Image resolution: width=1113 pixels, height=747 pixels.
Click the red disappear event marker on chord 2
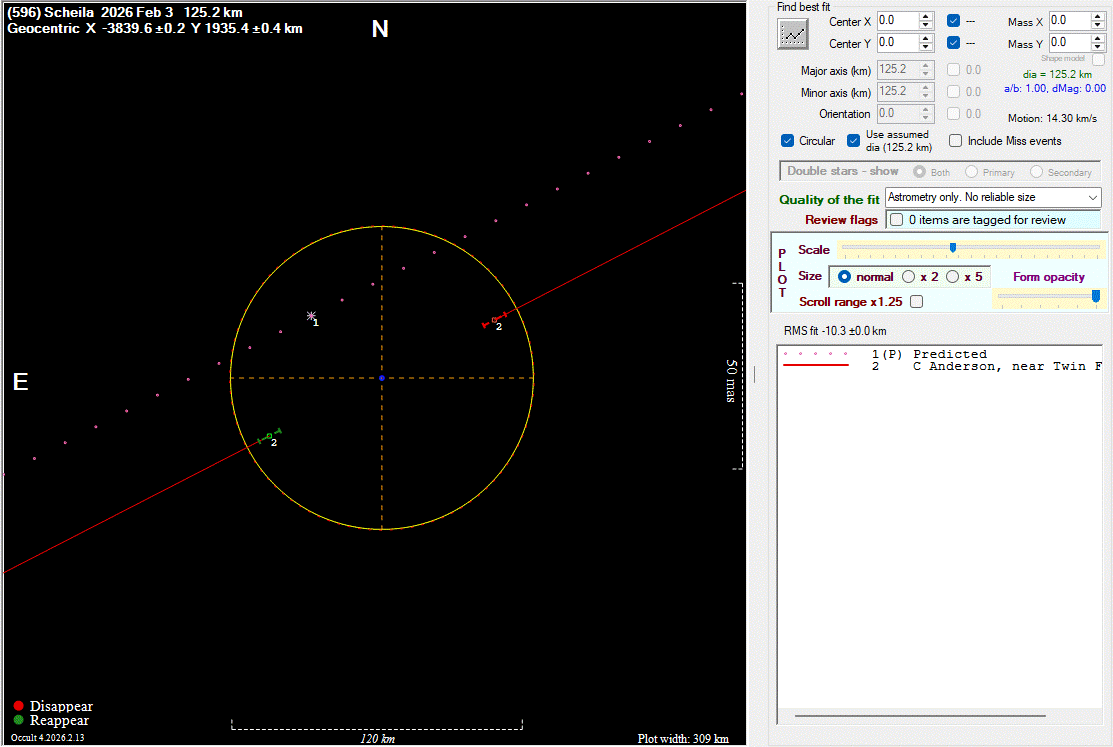coord(495,321)
